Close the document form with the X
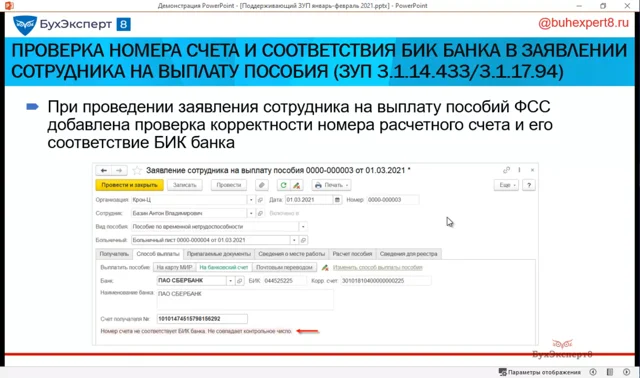640x378 pixels. (532, 170)
